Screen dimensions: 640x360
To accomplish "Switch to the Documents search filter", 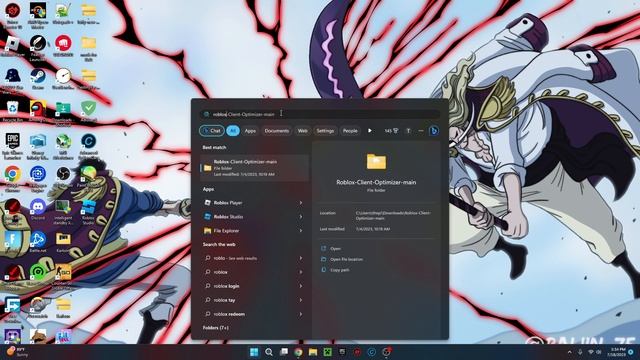I will 277,131.
